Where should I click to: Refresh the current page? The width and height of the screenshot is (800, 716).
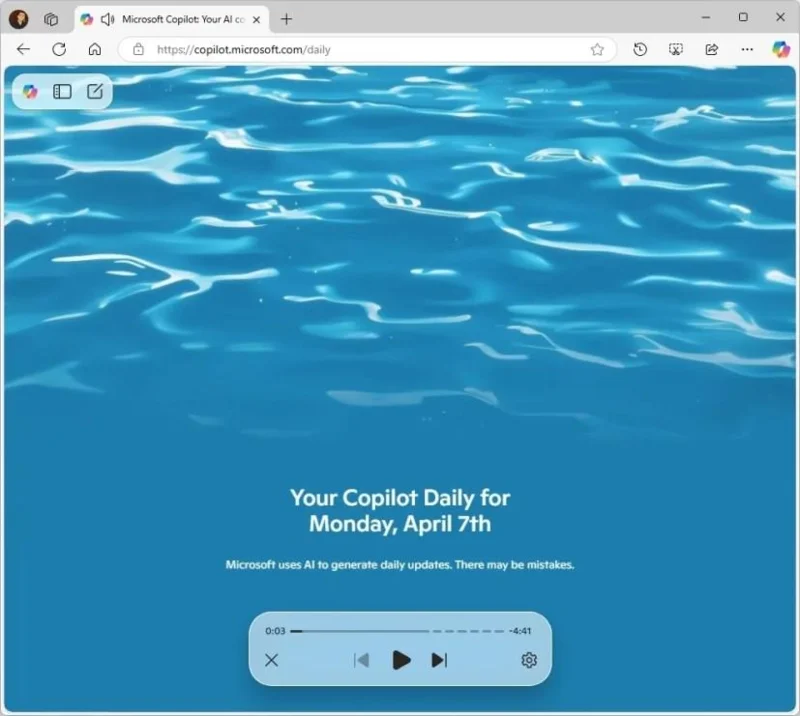(59, 50)
